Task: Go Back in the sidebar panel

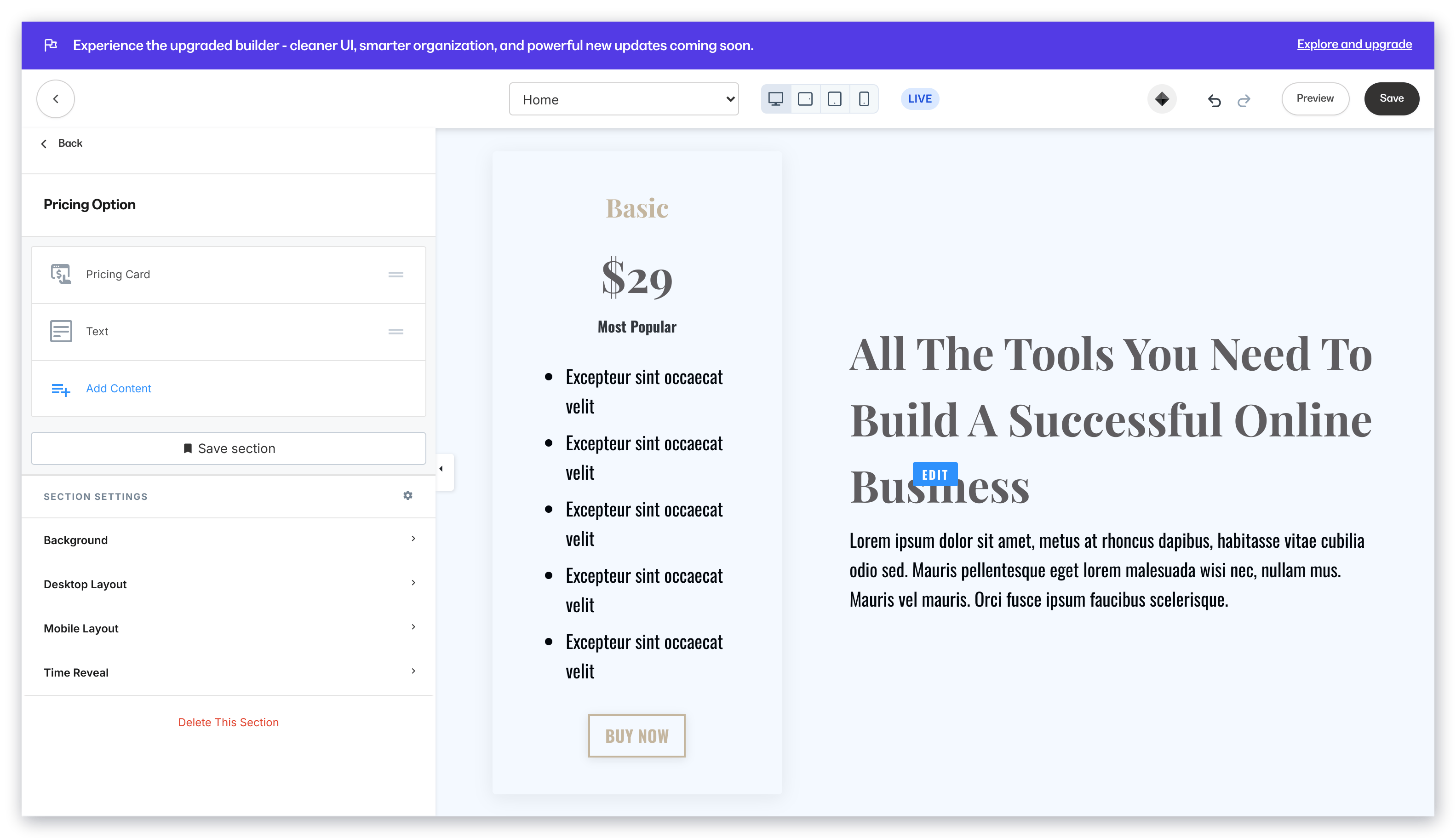Action: (62, 143)
